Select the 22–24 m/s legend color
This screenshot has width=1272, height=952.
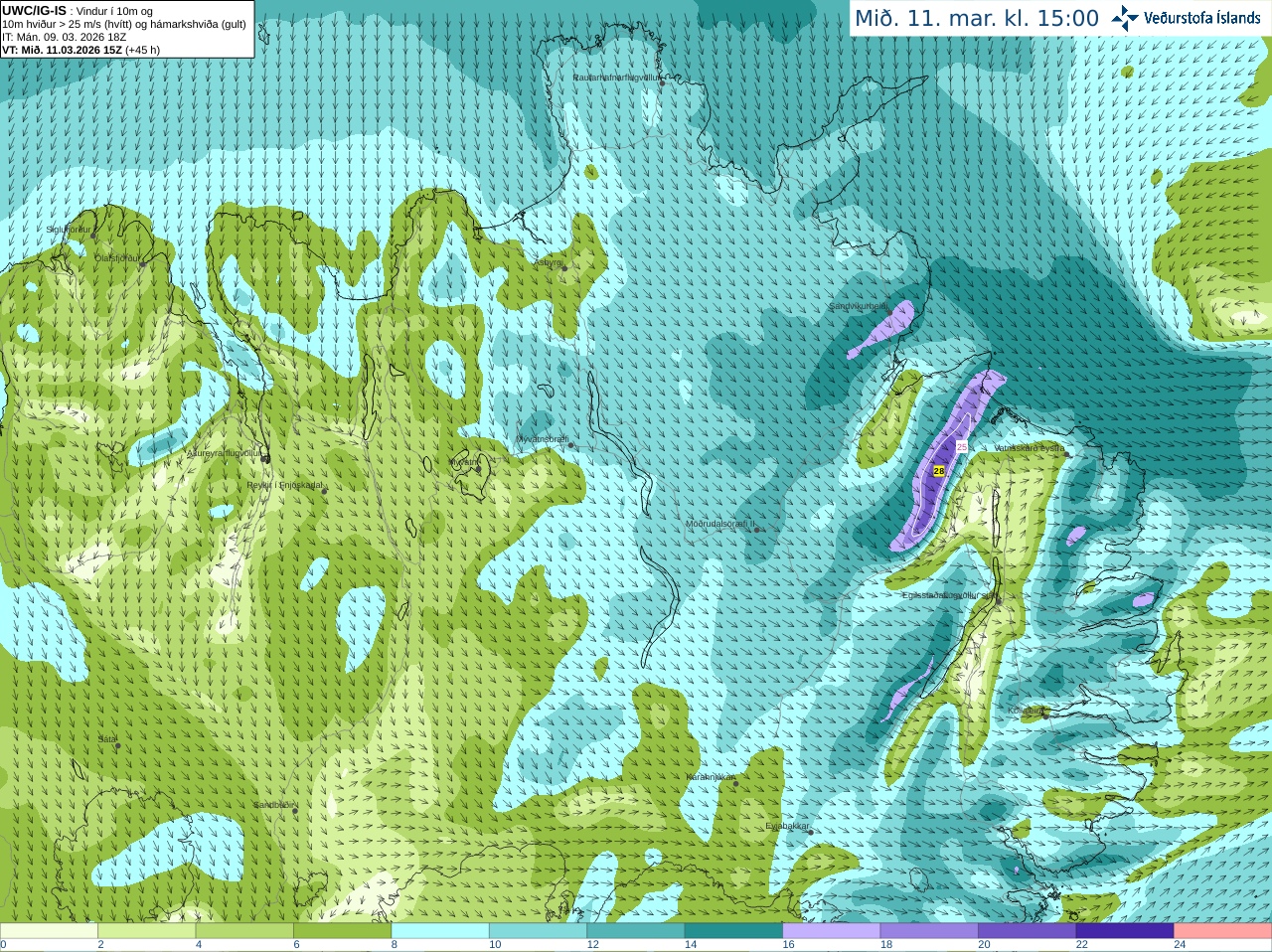click(1125, 931)
